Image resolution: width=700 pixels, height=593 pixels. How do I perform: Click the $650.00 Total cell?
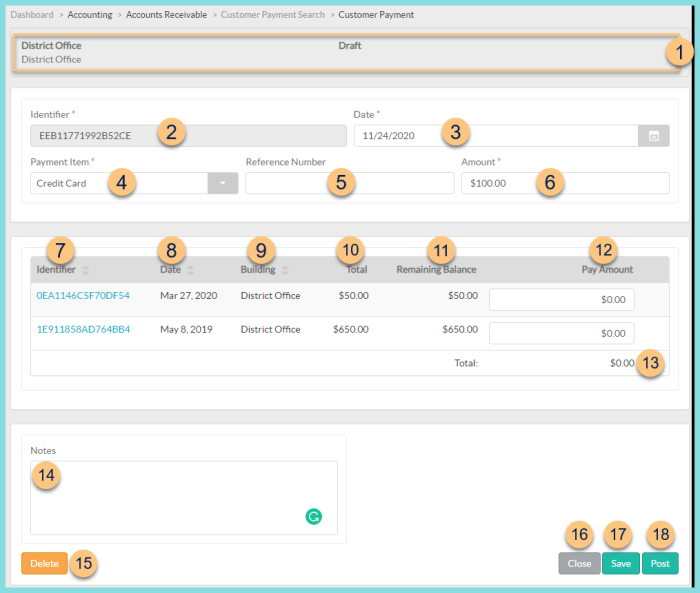(351, 330)
